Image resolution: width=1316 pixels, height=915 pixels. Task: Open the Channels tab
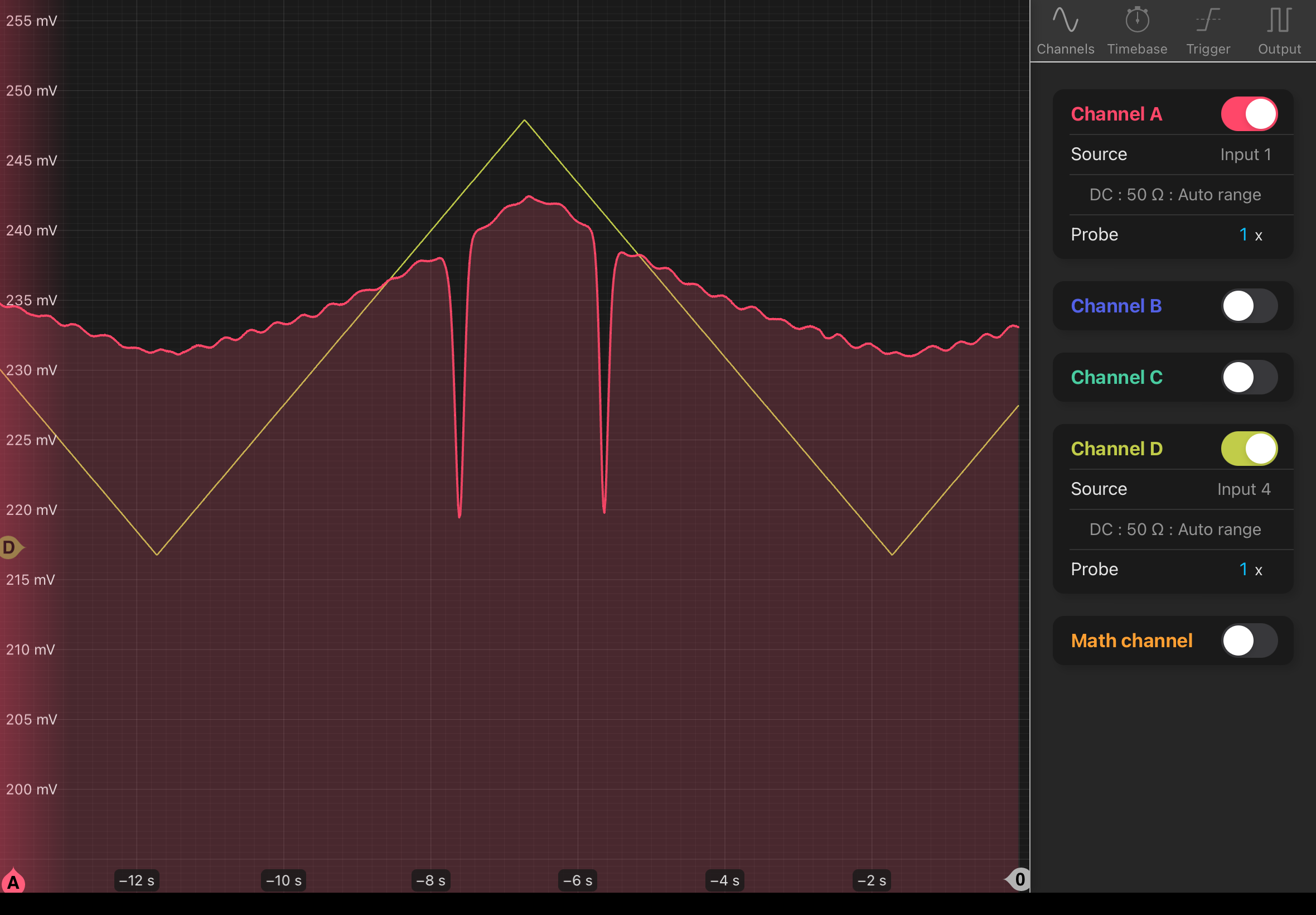1065,31
